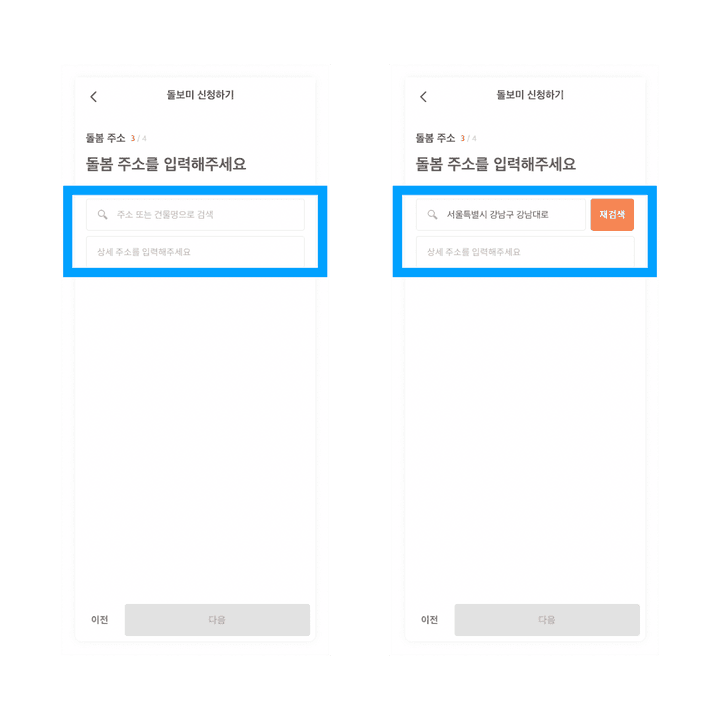
Task: Focus the 주소 또는 건물명으로 검색 search field
Action: coord(195,214)
